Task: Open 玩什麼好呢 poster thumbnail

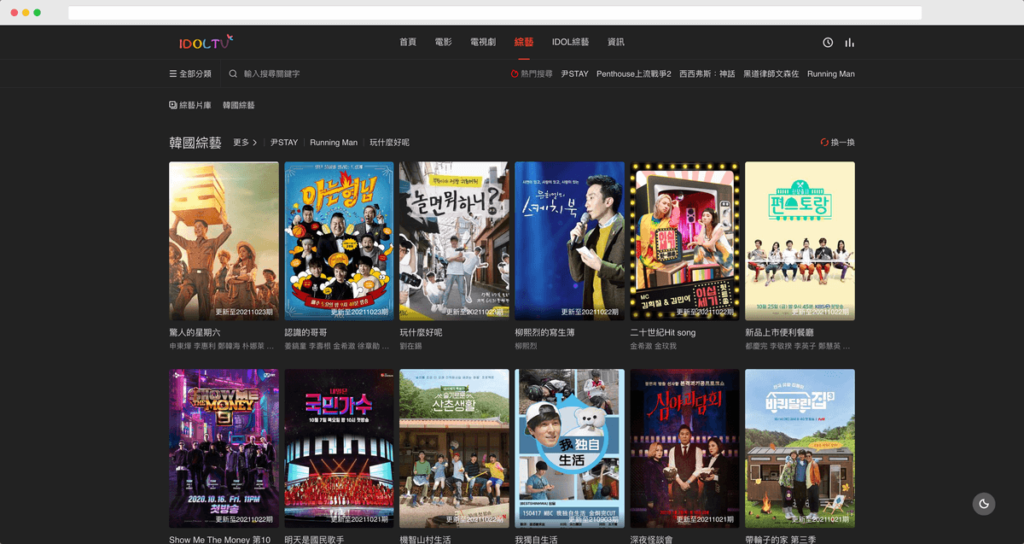Action: pyautogui.click(x=455, y=241)
